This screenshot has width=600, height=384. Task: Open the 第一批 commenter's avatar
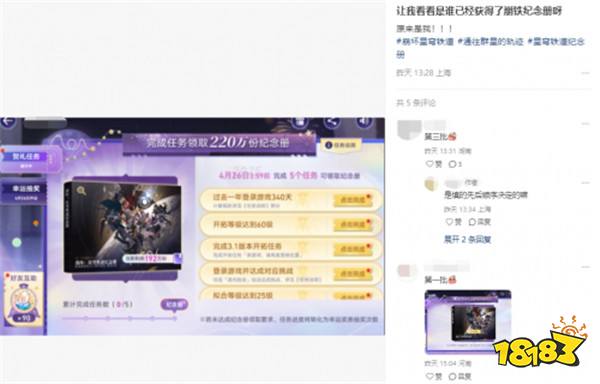click(x=406, y=271)
